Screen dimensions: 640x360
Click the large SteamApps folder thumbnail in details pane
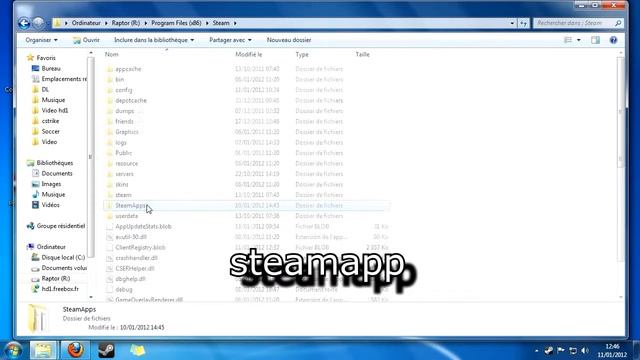(38, 318)
